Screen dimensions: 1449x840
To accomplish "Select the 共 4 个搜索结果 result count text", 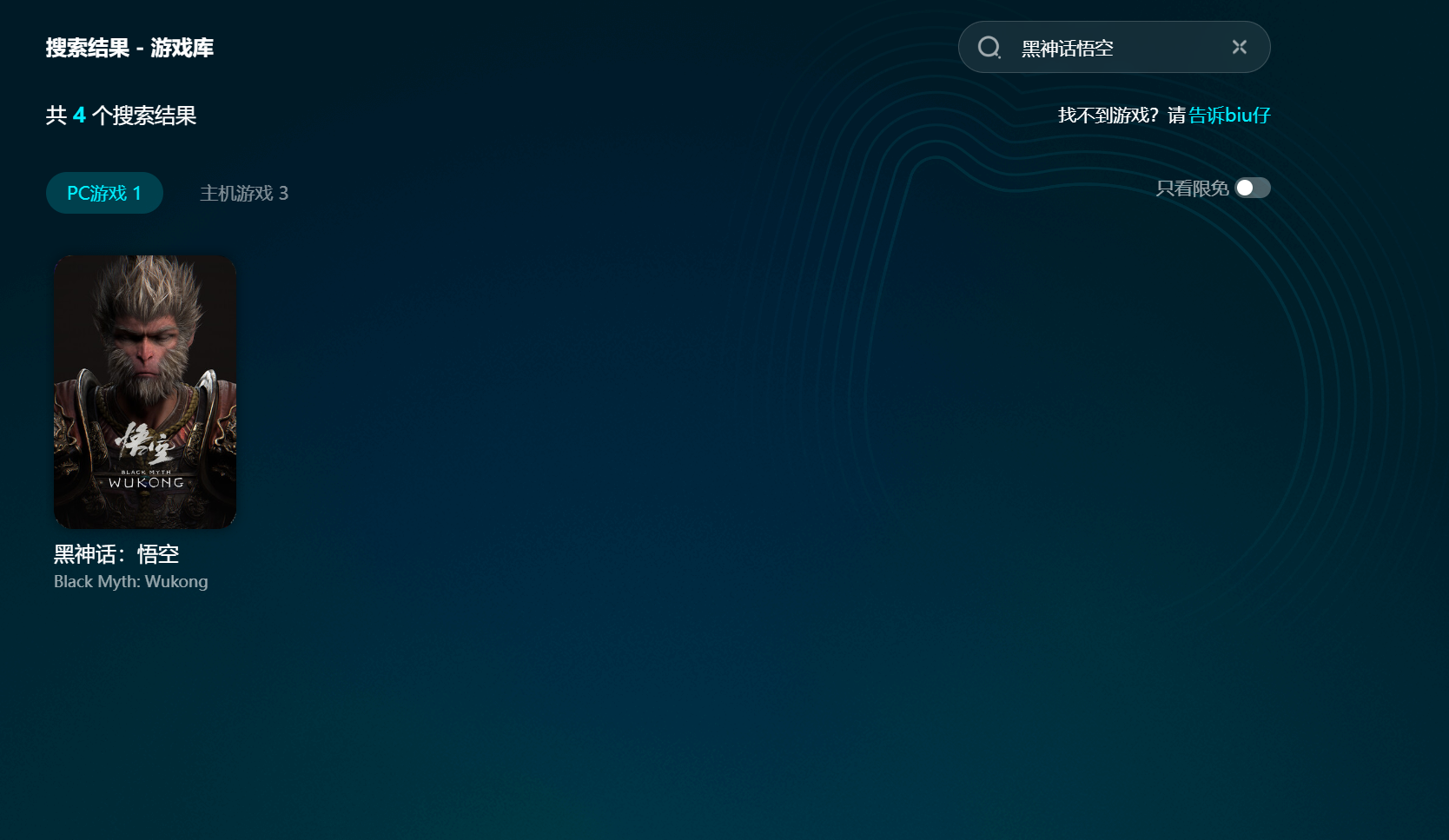I will [121, 116].
